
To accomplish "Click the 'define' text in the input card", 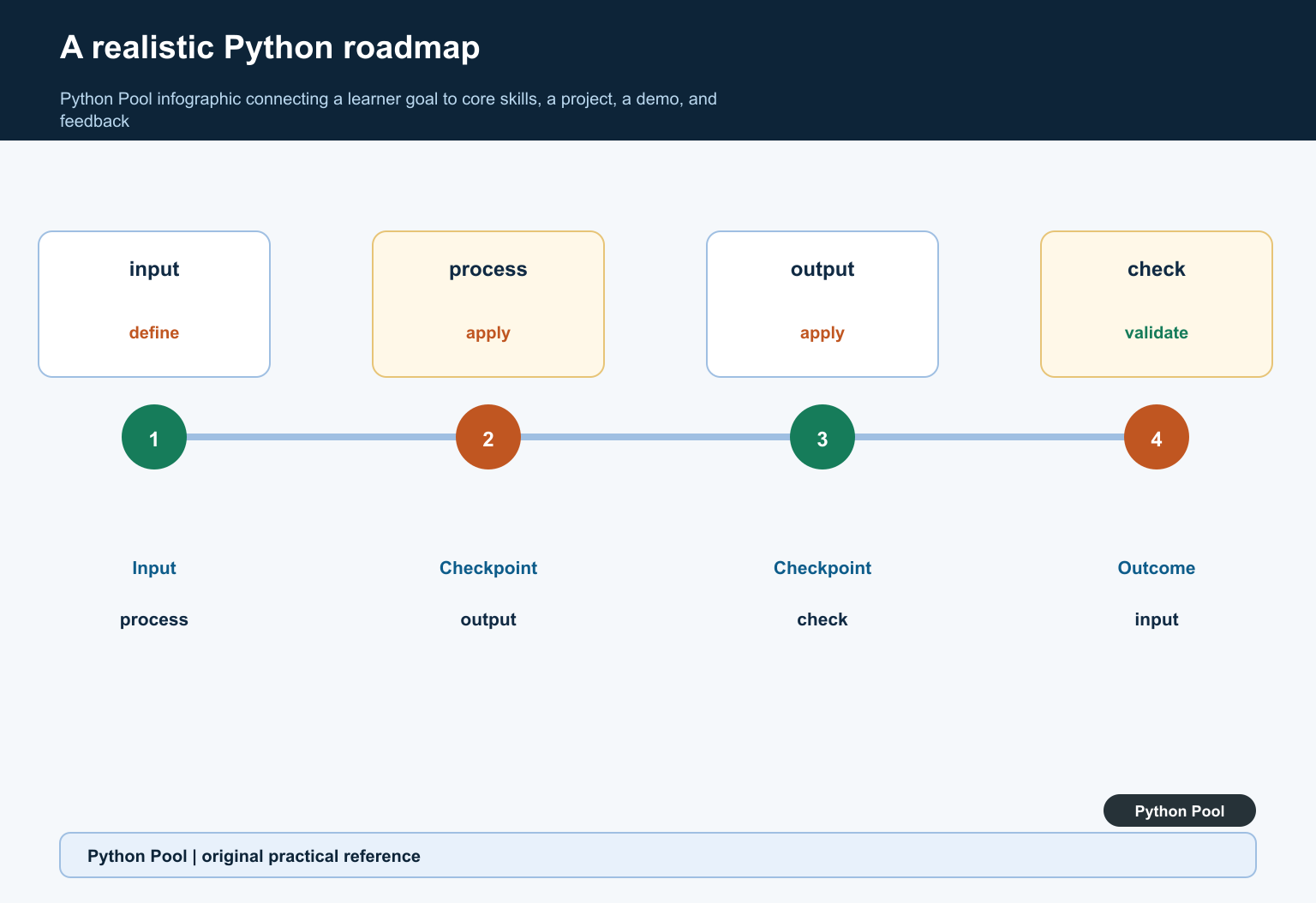I will pos(154,332).
